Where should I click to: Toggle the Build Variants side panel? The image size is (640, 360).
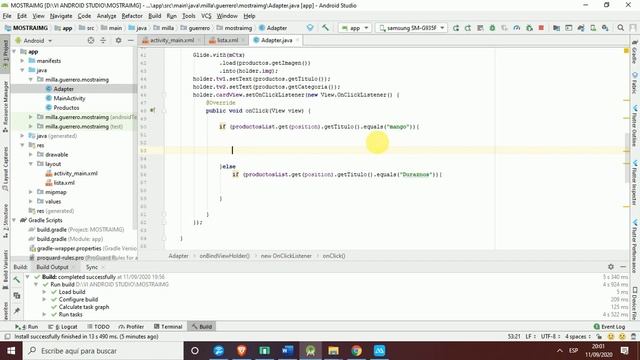[5, 269]
